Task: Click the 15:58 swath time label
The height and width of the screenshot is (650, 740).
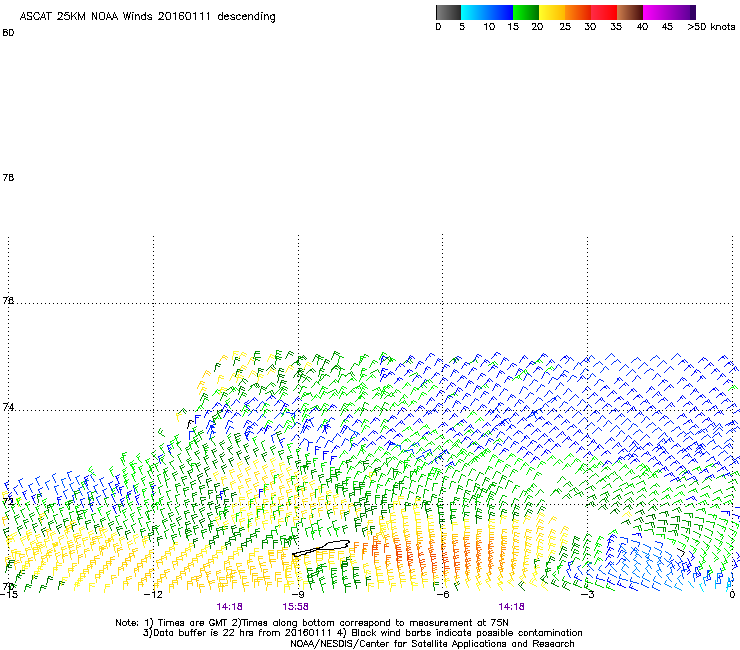Action: click(295, 607)
